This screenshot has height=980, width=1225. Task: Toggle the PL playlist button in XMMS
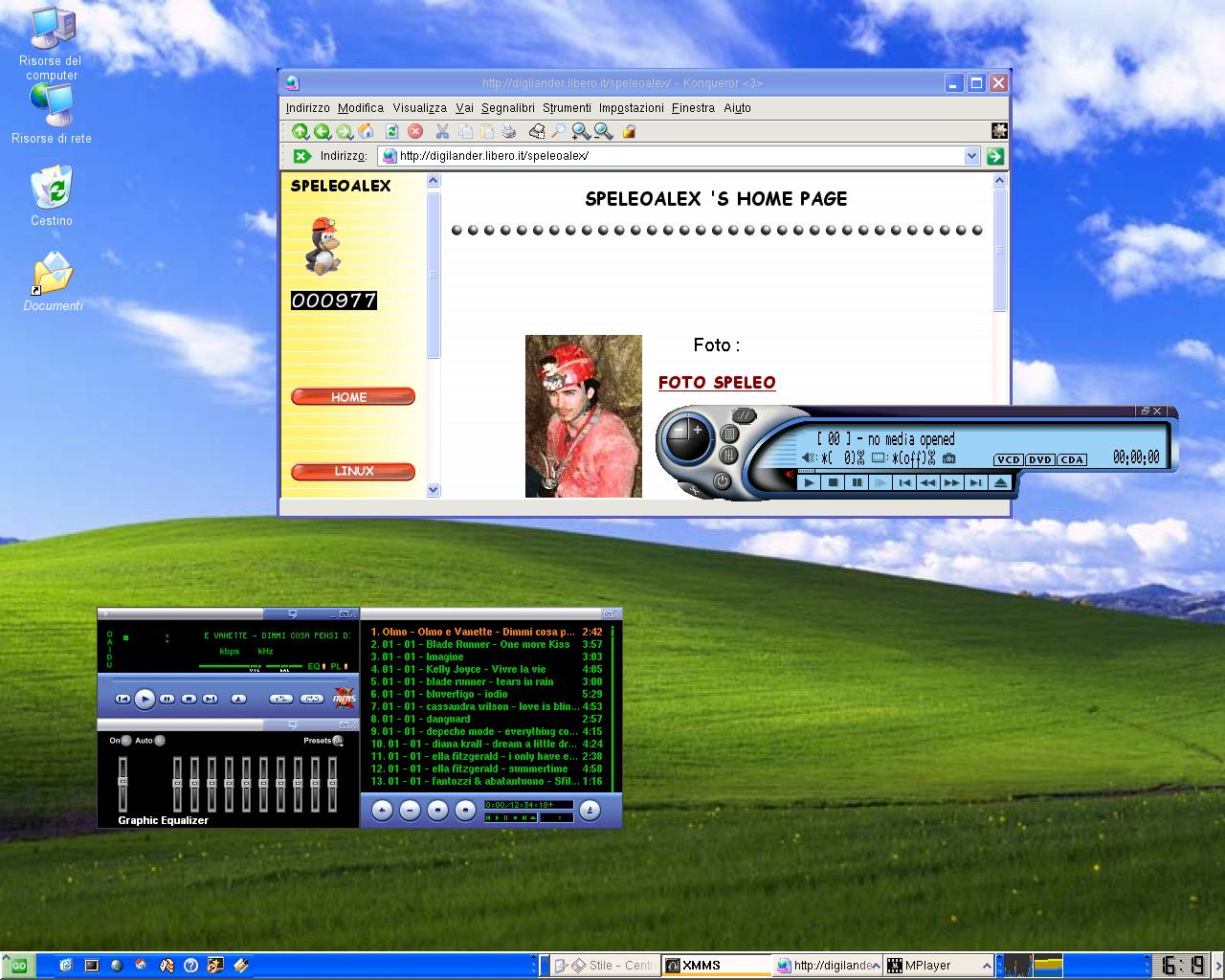339,666
